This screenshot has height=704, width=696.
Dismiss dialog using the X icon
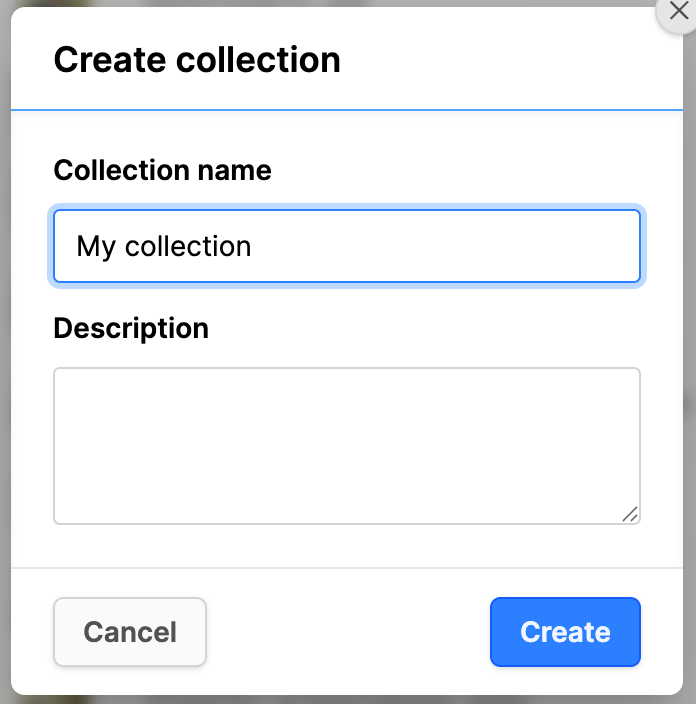[x=678, y=11]
